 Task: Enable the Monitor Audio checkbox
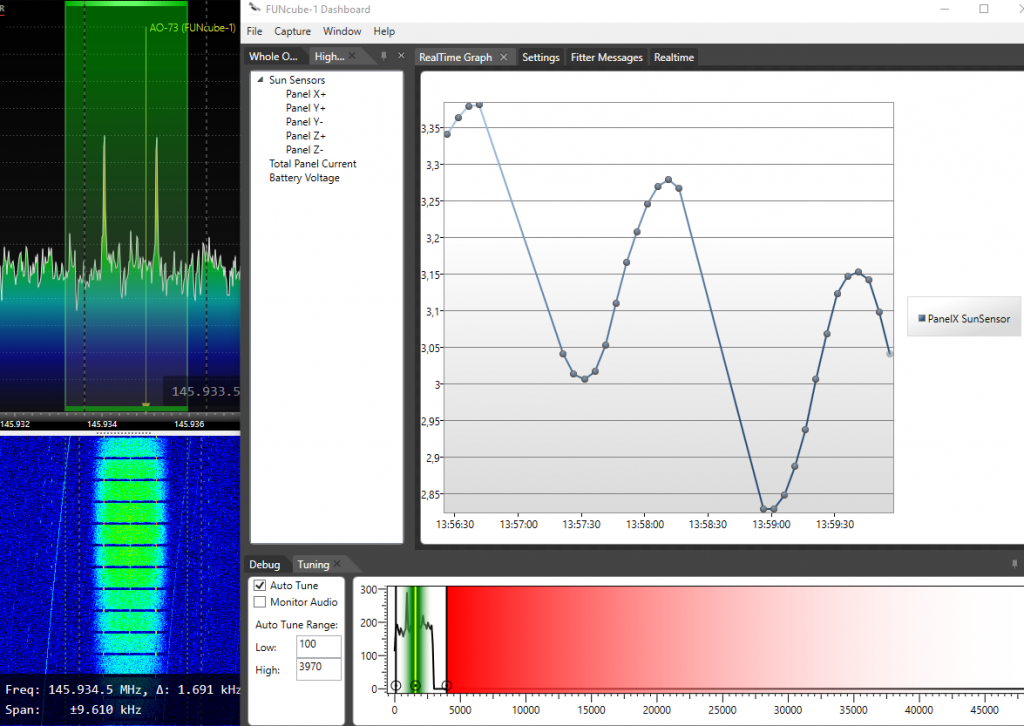coord(260,602)
